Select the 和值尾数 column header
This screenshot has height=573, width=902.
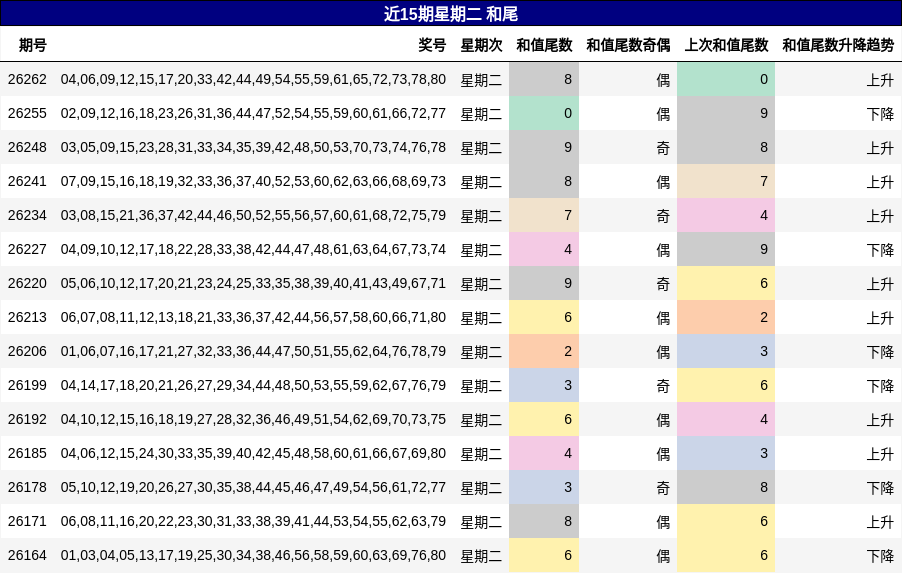[x=544, y=45]
